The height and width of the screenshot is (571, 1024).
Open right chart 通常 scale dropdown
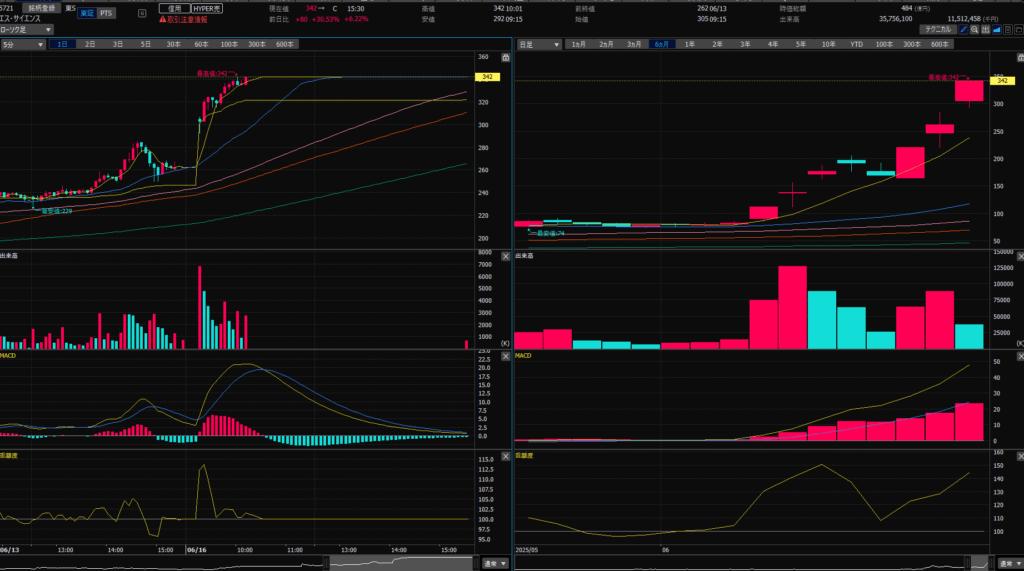[1010, 563]
